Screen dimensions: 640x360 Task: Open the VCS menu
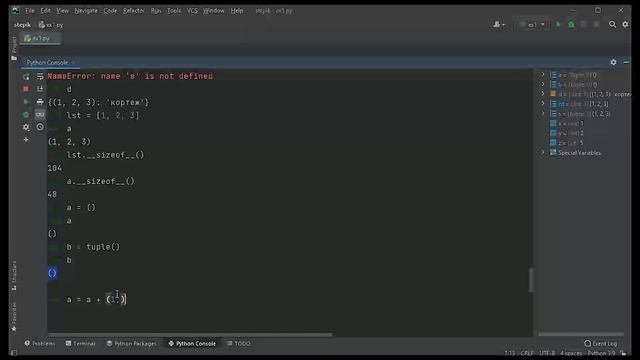tap(192, 11)
